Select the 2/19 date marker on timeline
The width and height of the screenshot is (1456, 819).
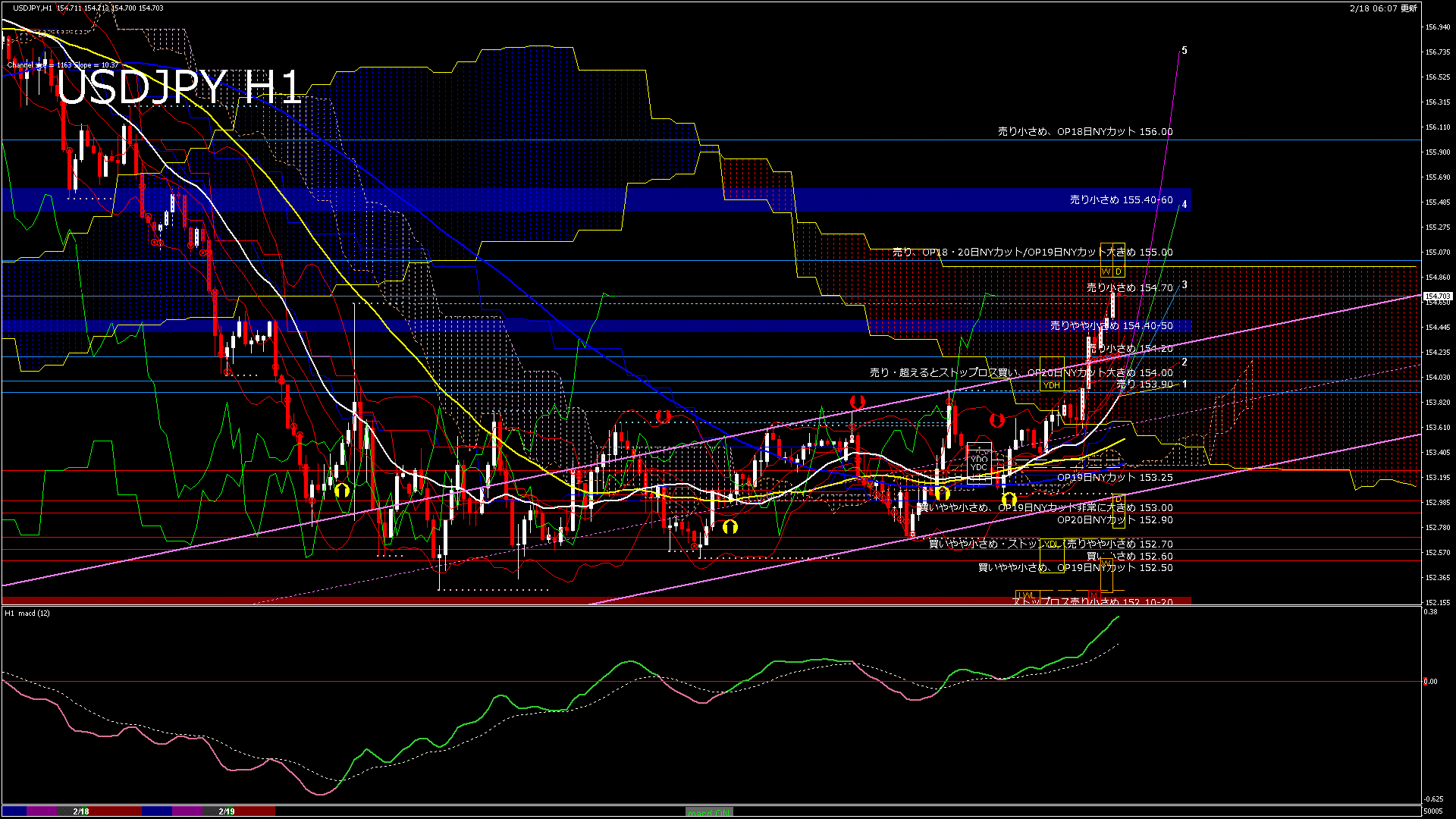pyautogui.click(x=227, y=811)
